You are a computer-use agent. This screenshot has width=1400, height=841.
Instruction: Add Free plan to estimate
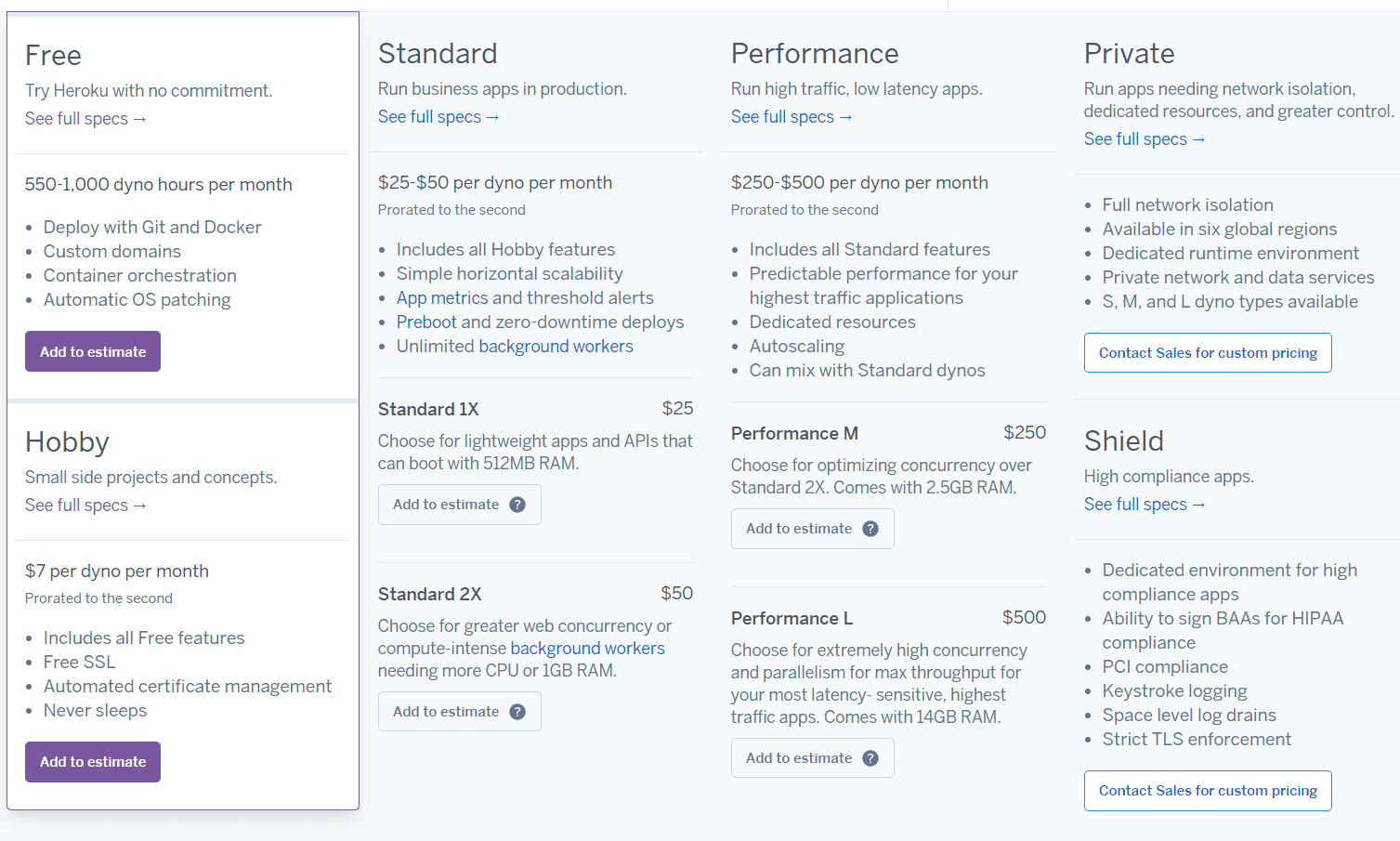(x=93, y=351)
